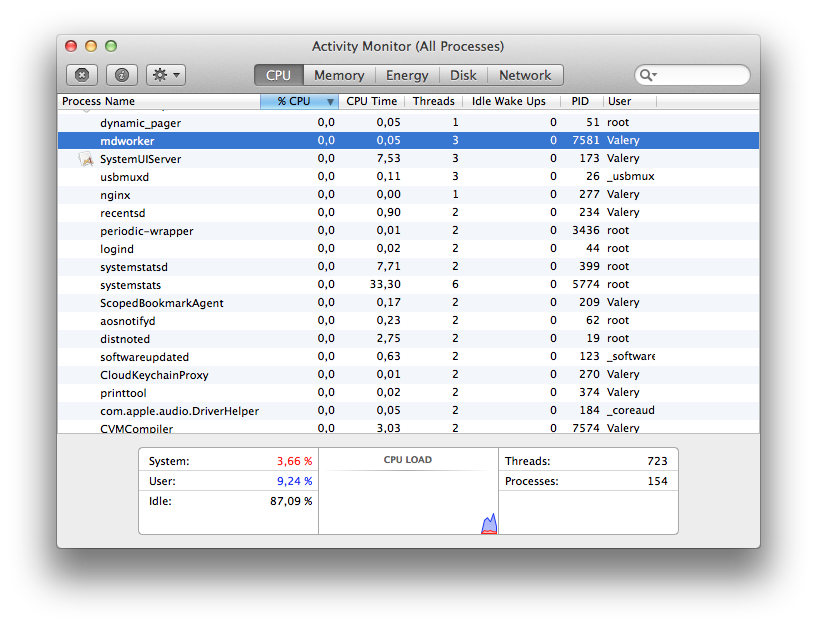This screenshot has height=627, width=817.
Task: Sort by CPU Time column header
Action: 372,101
